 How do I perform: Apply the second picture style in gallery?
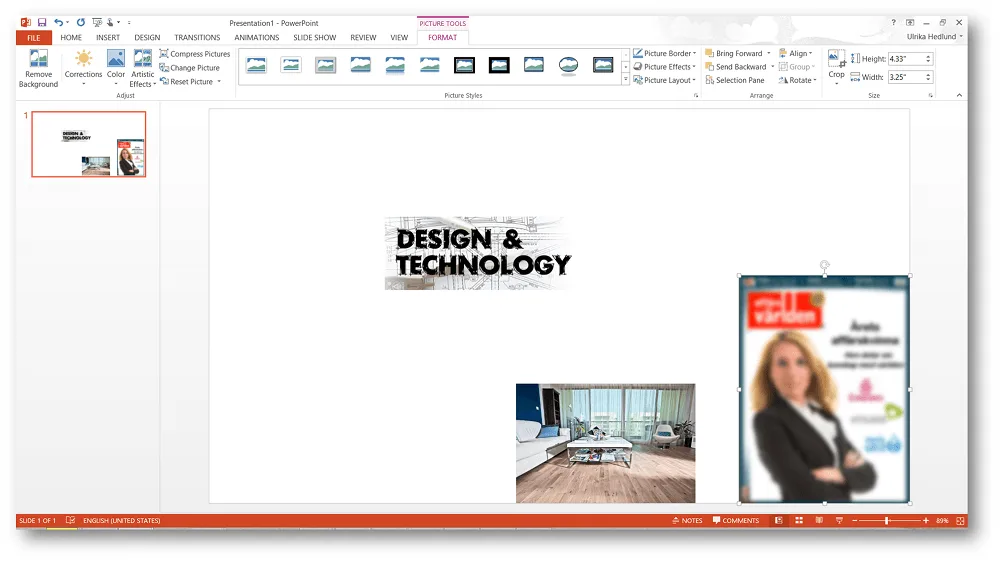[291, 65]
